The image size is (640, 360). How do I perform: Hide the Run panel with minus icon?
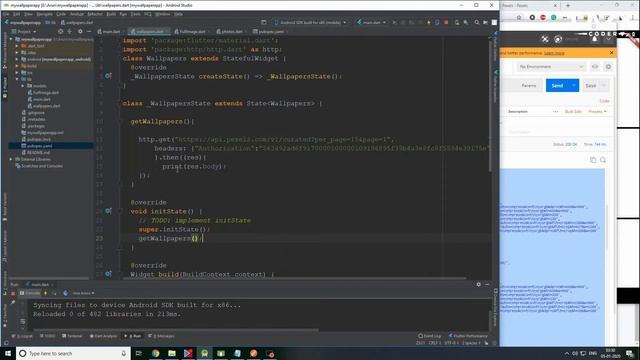pyautogui.click(x=487, y=284)
